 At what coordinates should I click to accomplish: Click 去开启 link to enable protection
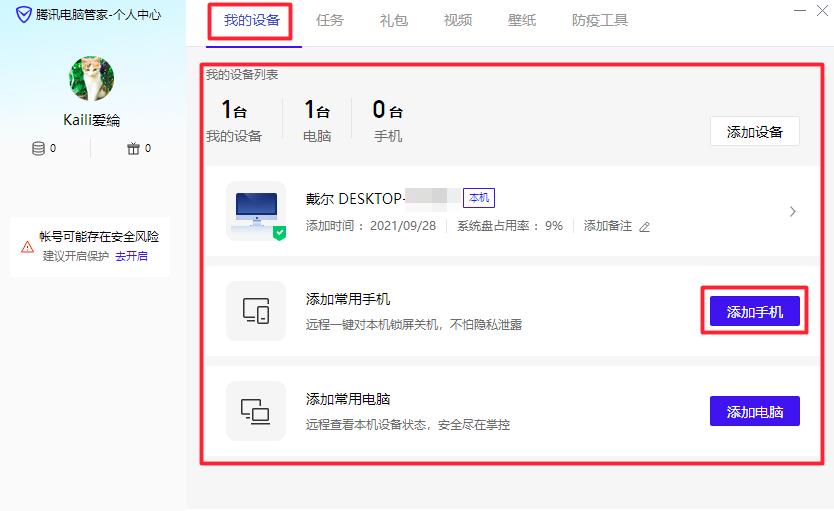[x=131, y=256]
